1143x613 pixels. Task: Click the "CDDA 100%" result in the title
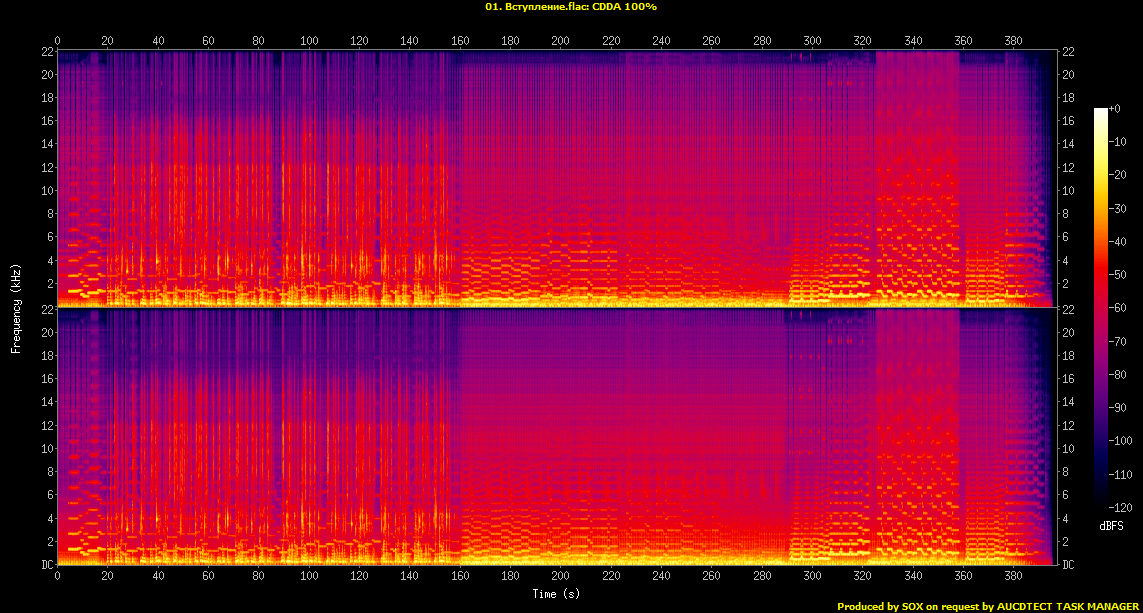[x=625, y=7]
